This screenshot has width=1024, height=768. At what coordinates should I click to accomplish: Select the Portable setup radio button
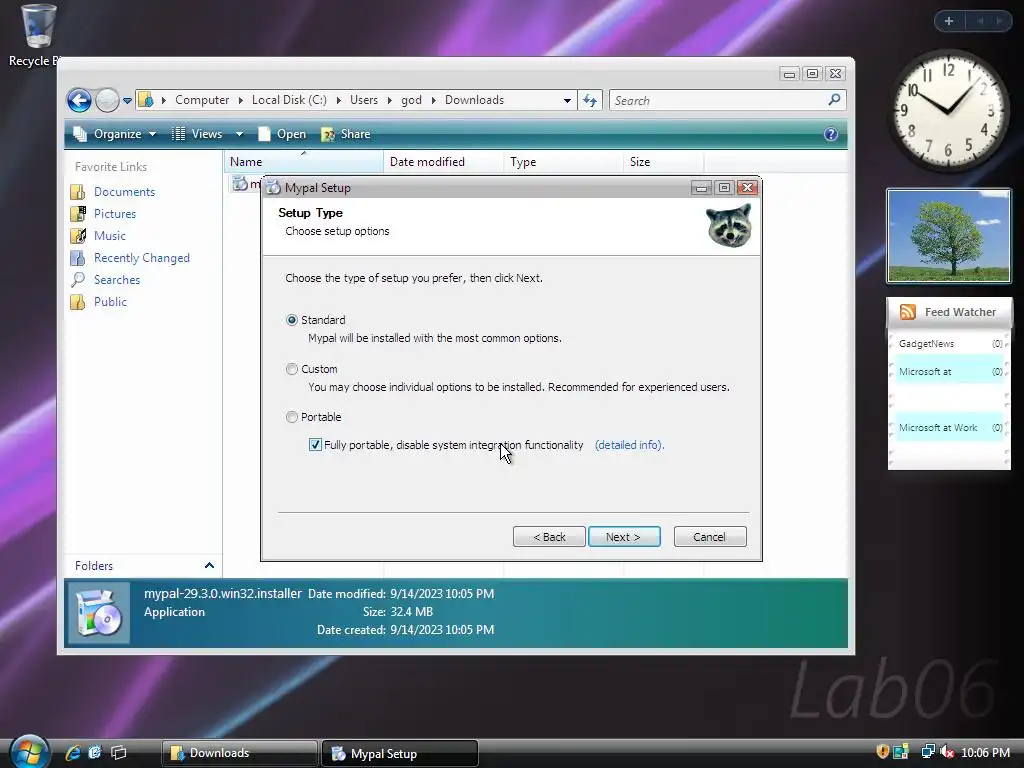292,417
